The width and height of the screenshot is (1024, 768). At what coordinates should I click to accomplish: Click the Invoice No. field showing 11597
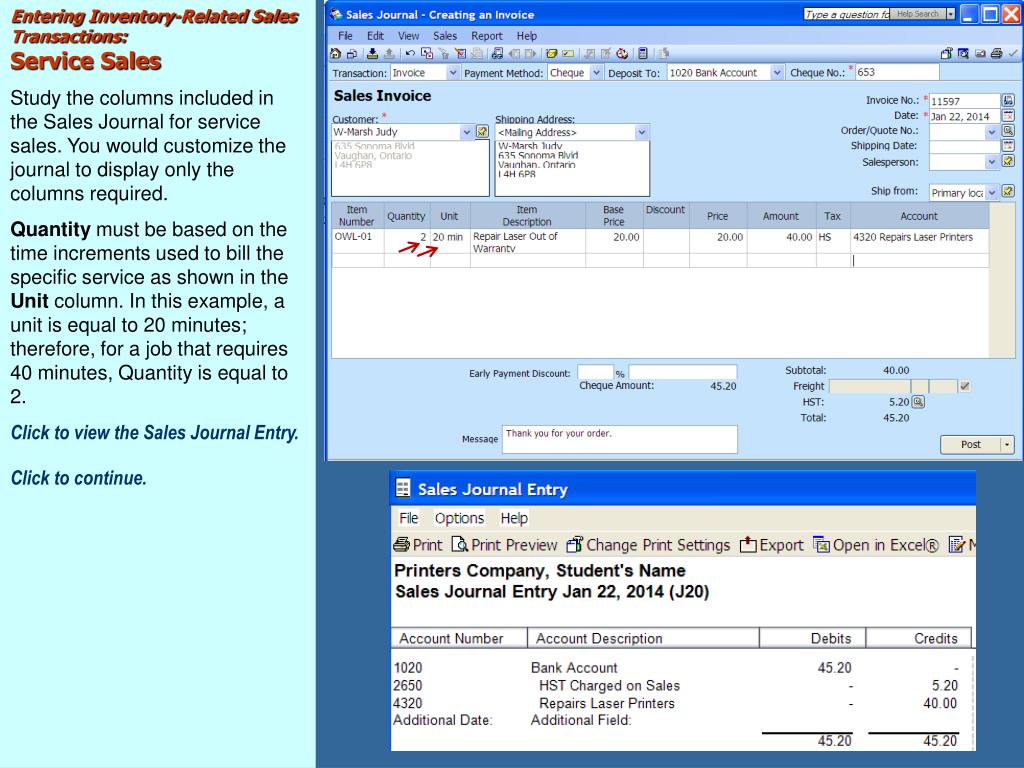pos(965,101)
